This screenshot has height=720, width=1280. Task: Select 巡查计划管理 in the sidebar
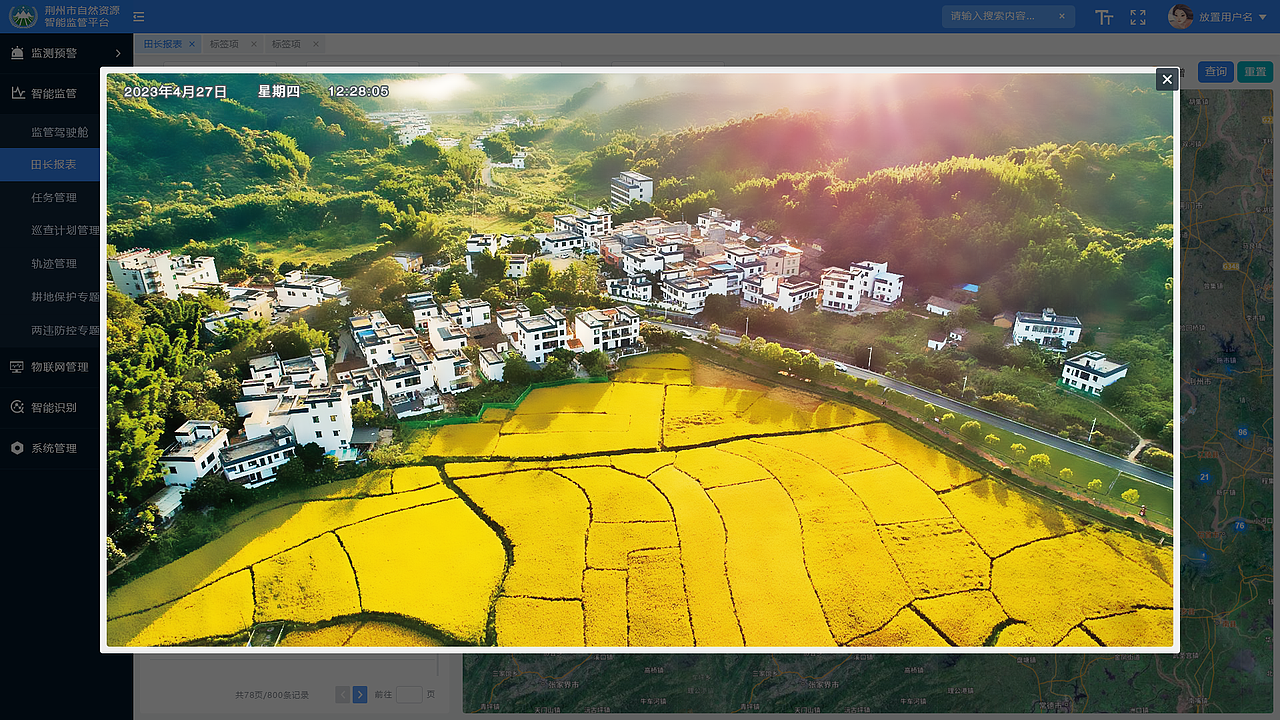(x=66, y=231)
